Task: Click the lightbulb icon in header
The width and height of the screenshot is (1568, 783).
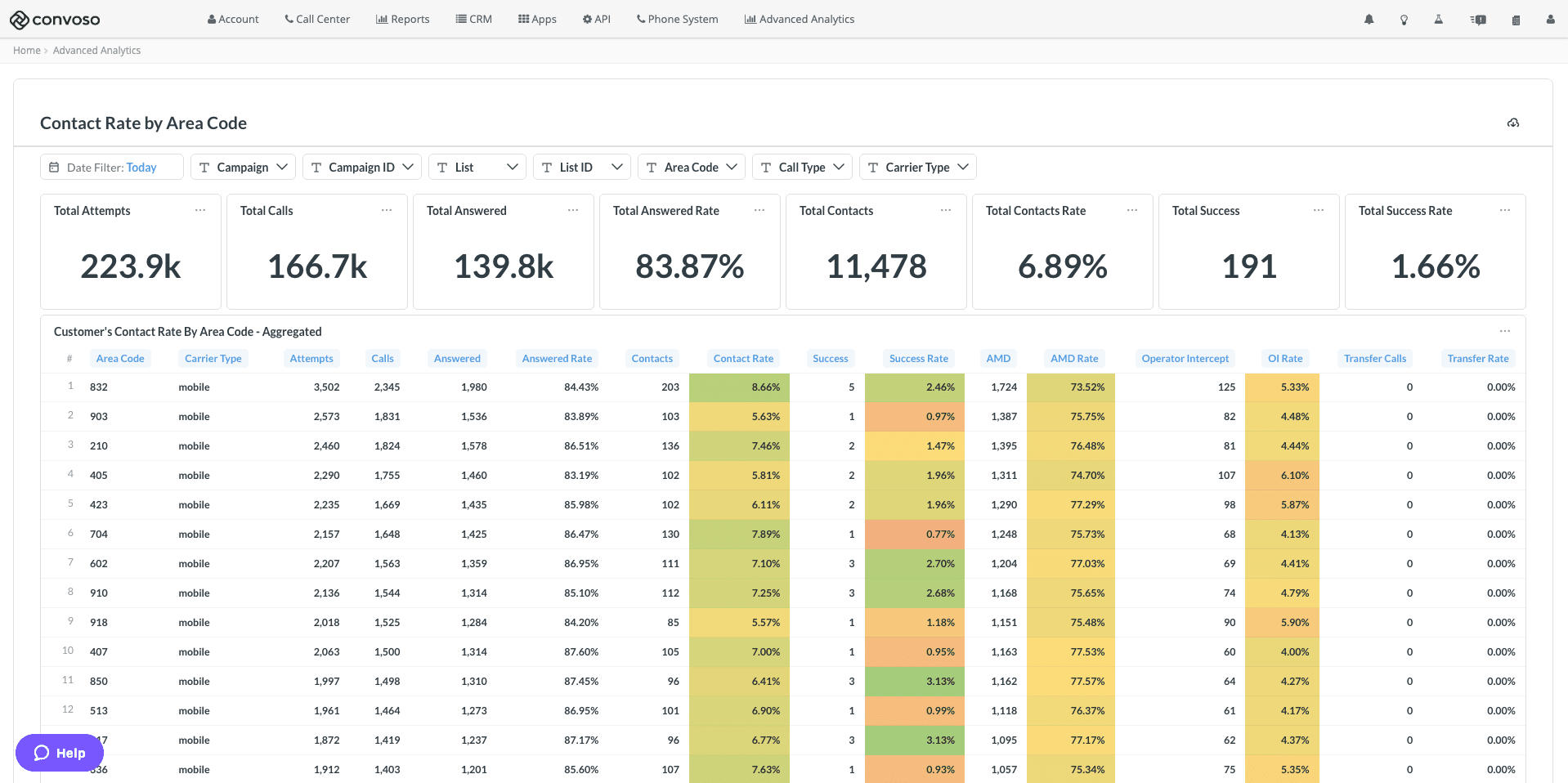Action: tap(1404, 20)
